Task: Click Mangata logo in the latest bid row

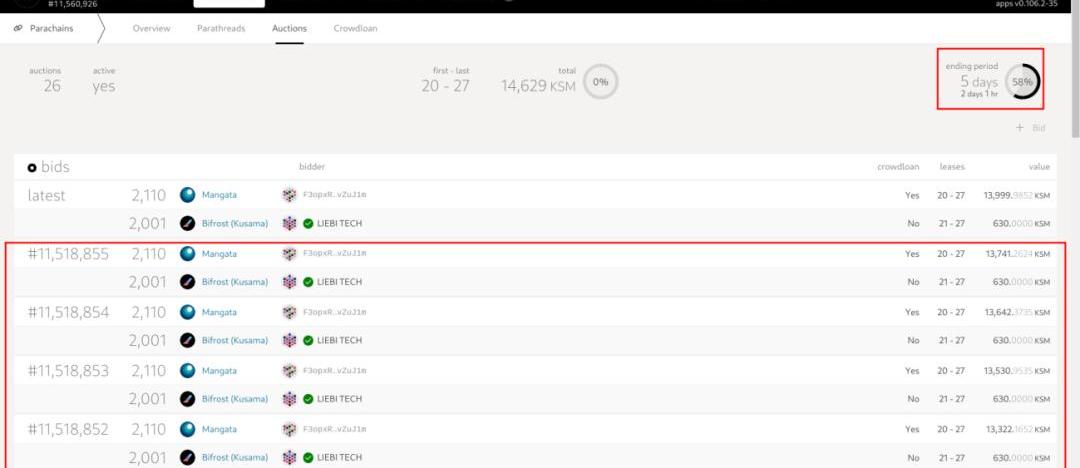Action: pyautogui.click(x=187, y=195)
